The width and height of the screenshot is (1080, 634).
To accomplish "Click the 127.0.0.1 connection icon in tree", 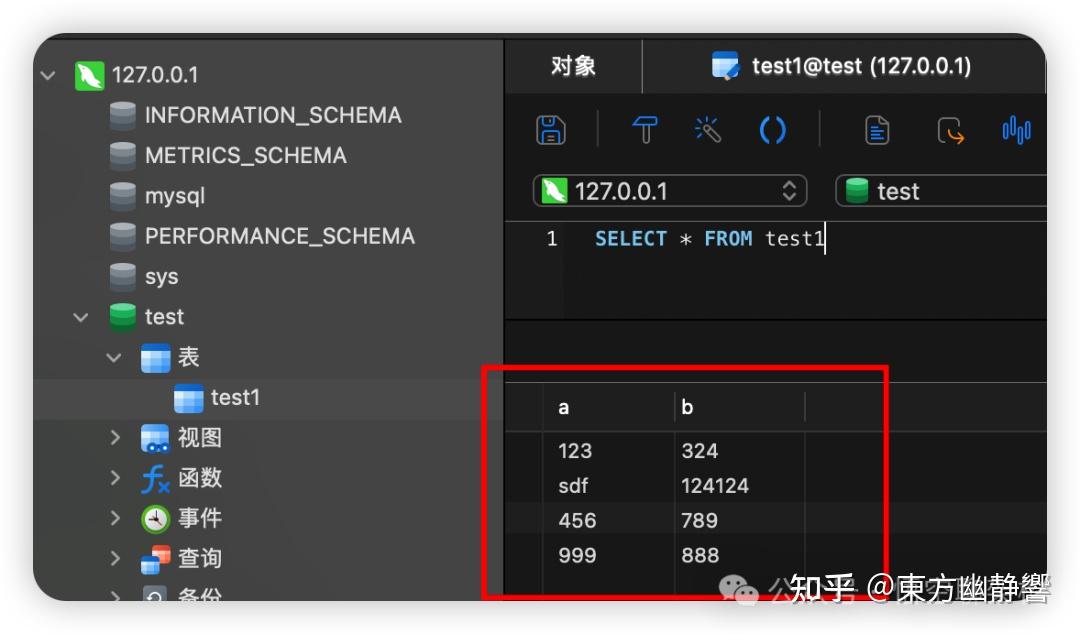I will point(90,75).
